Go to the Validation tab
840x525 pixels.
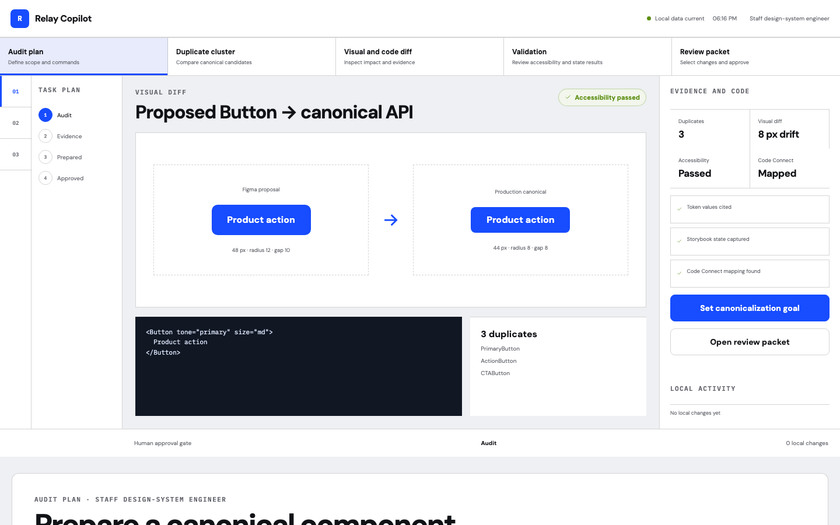coord(588,56)
